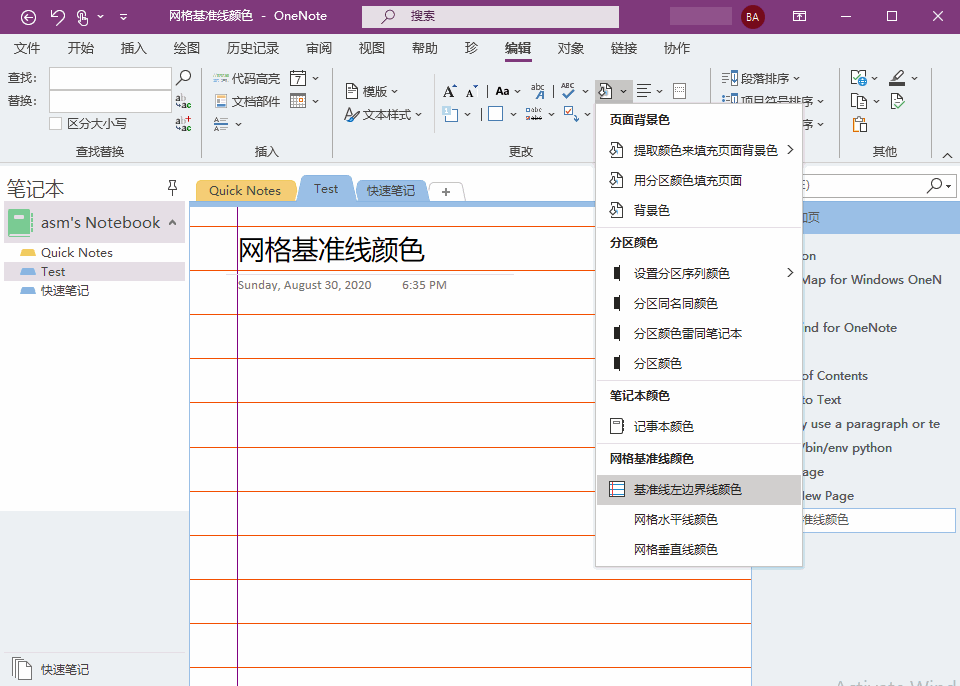Image resolution: width=960 pixels, height=686 pixels.
Task: Click the 搜索 search box in title bar
Action: [x=490, y=17]
